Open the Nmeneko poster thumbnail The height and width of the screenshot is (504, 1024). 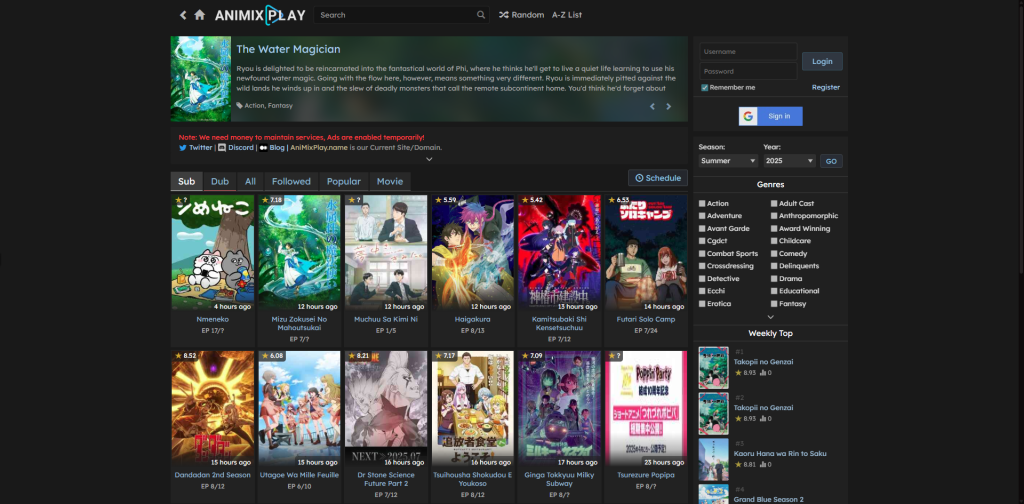click(x=213, y=252)
